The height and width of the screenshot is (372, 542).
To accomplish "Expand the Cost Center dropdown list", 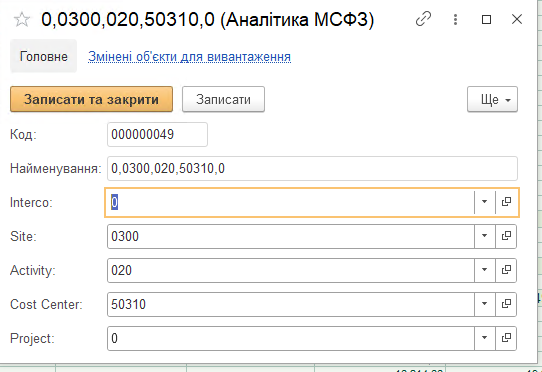I will tap(485, 304).
